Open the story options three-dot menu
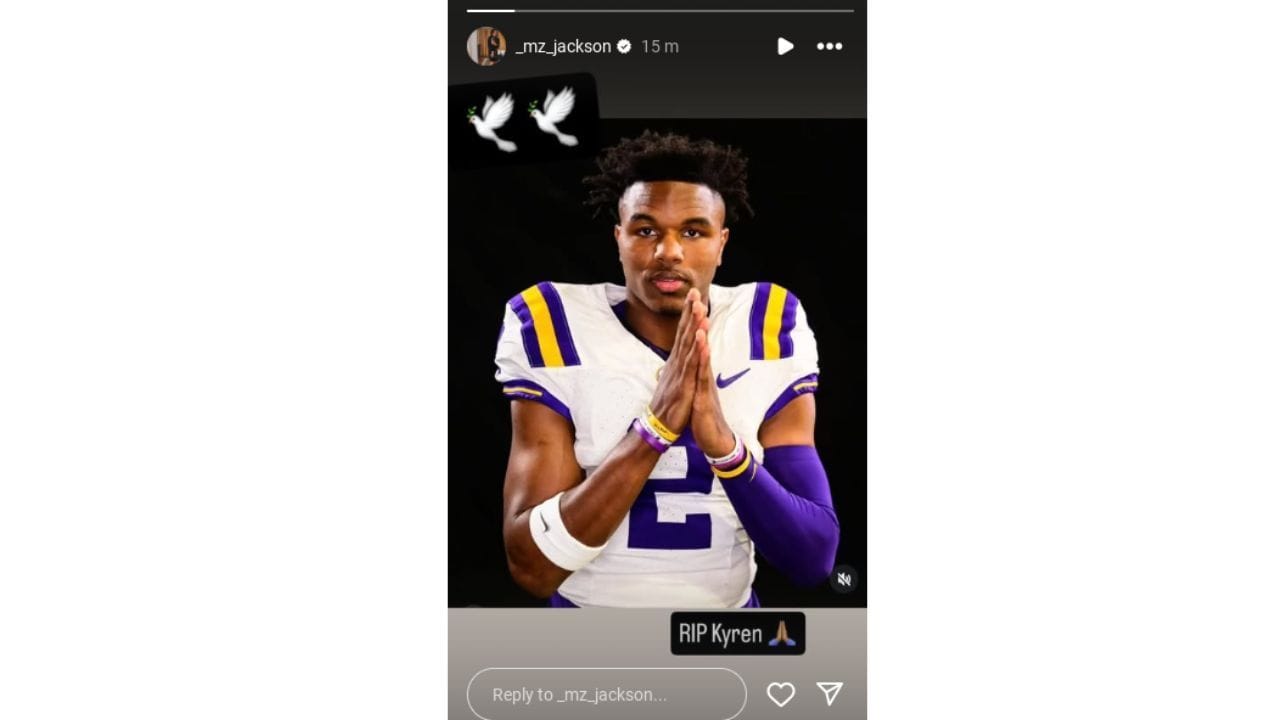This screenshot has width=1280, height=720. pyautogui.click(x=829, y=47)
